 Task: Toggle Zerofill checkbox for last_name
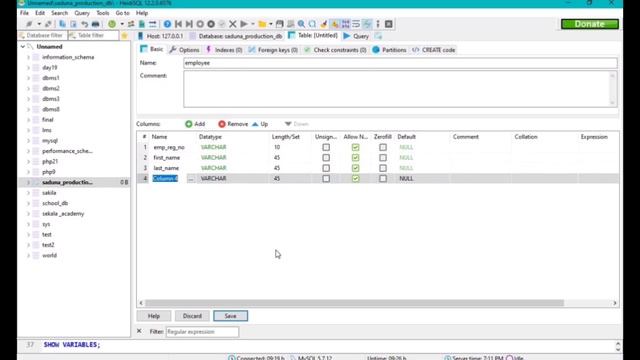[x=383, y=168]
